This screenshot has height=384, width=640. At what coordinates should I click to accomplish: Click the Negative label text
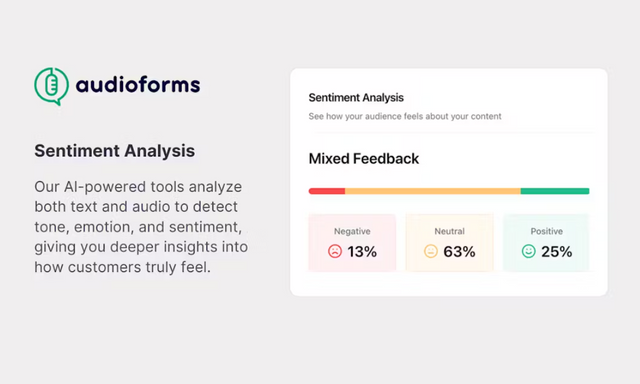(352, 231)
